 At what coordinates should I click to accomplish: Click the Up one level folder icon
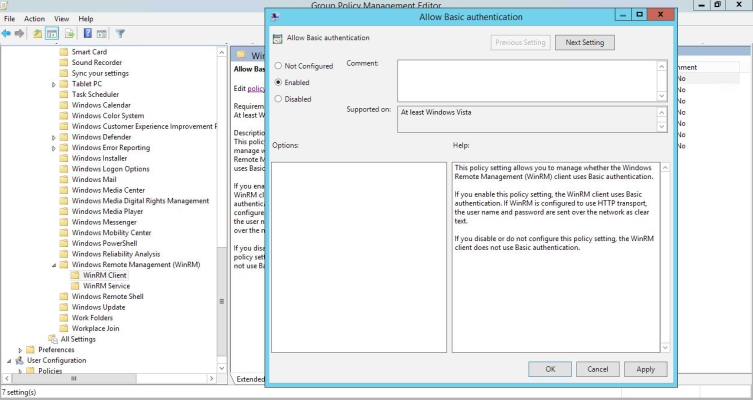click(x=37, y=34)
